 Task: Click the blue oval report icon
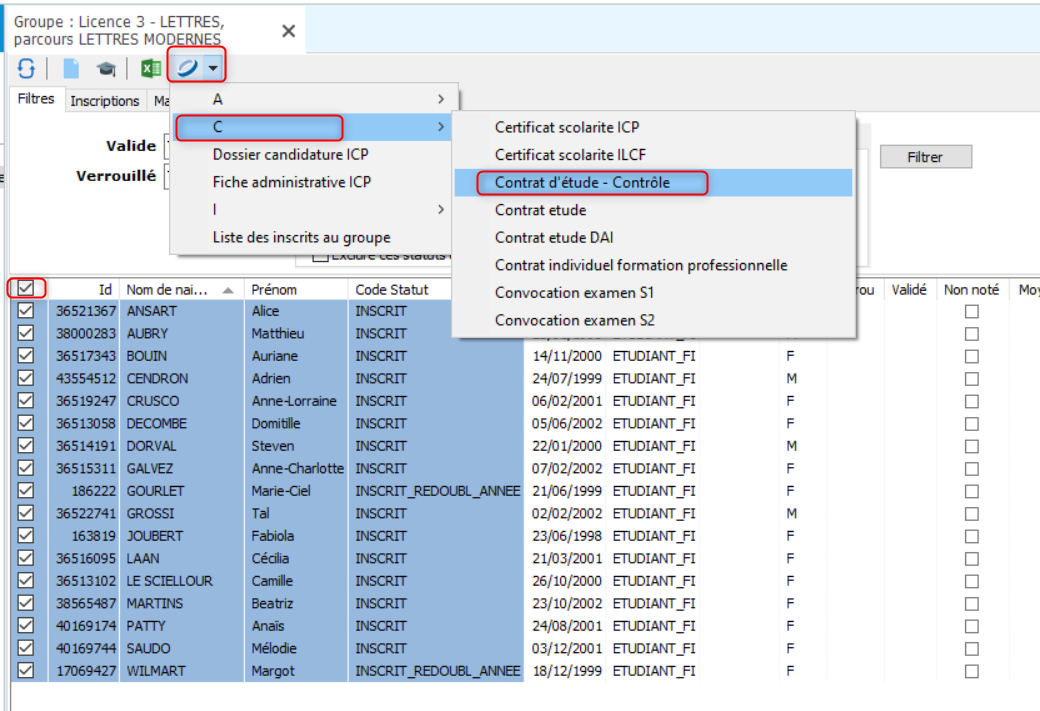[187, 68]
